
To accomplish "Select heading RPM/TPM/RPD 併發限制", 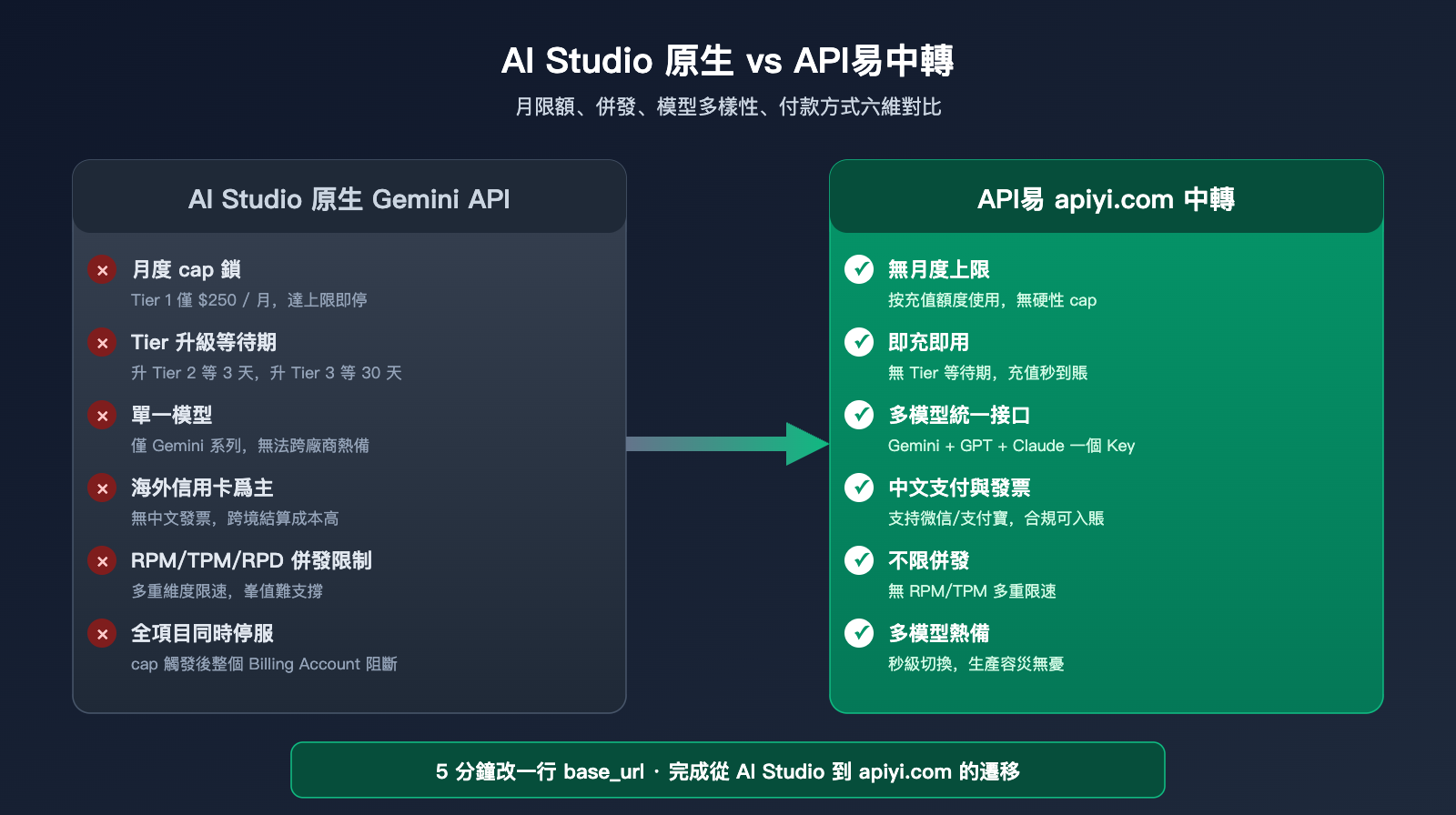I will point(252,561).
